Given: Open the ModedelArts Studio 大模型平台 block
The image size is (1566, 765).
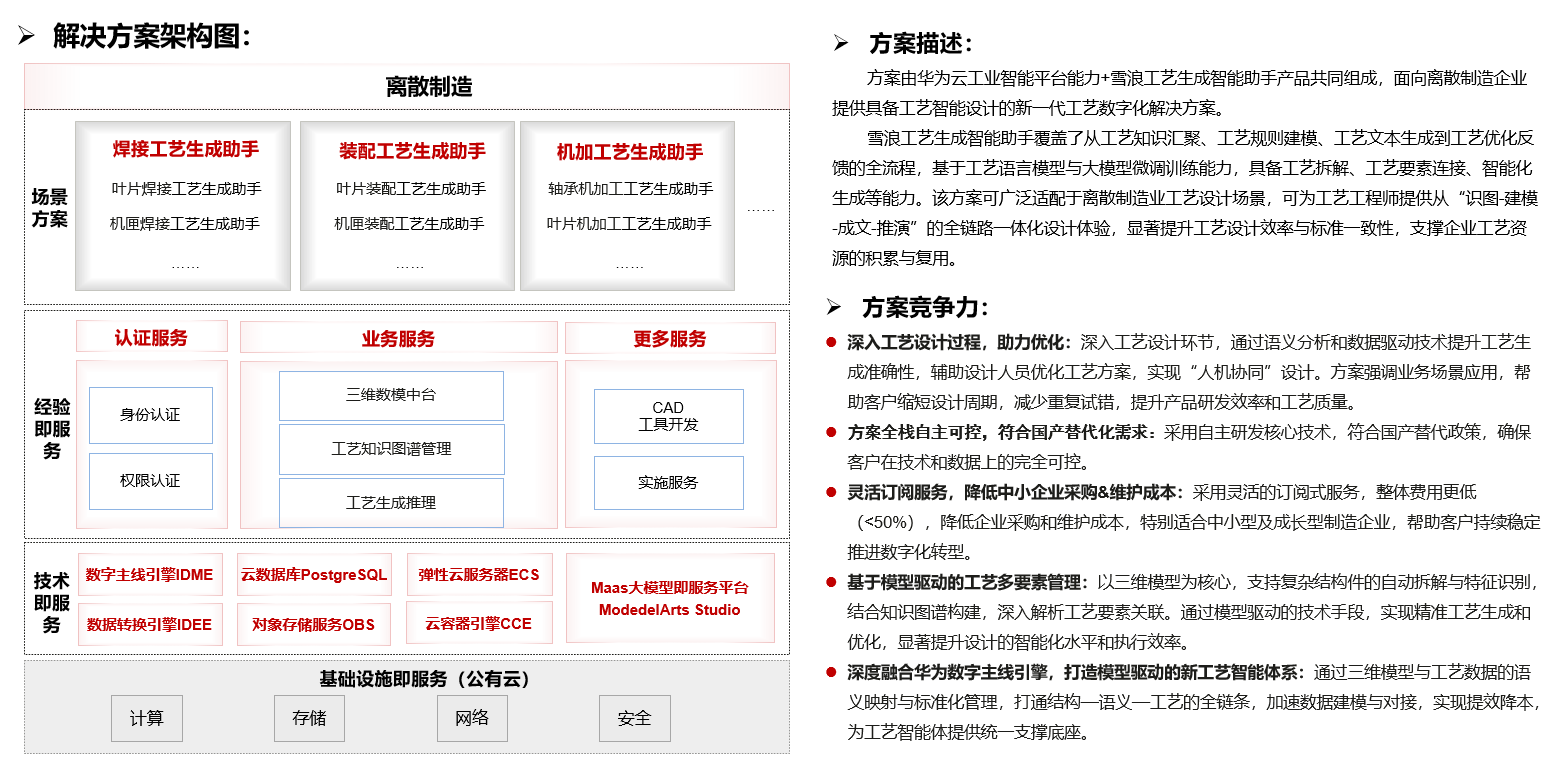Looking at the screenshot, I should 670,598.
